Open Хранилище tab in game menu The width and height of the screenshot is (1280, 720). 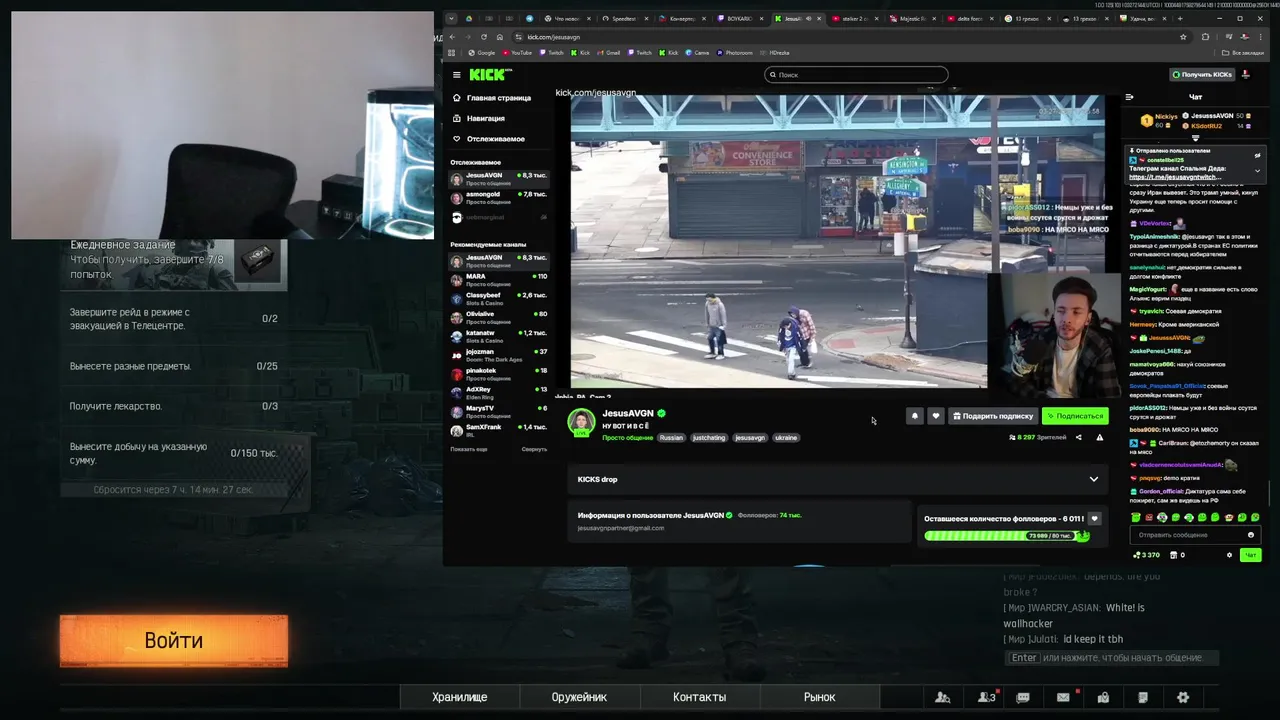point(460,697)
